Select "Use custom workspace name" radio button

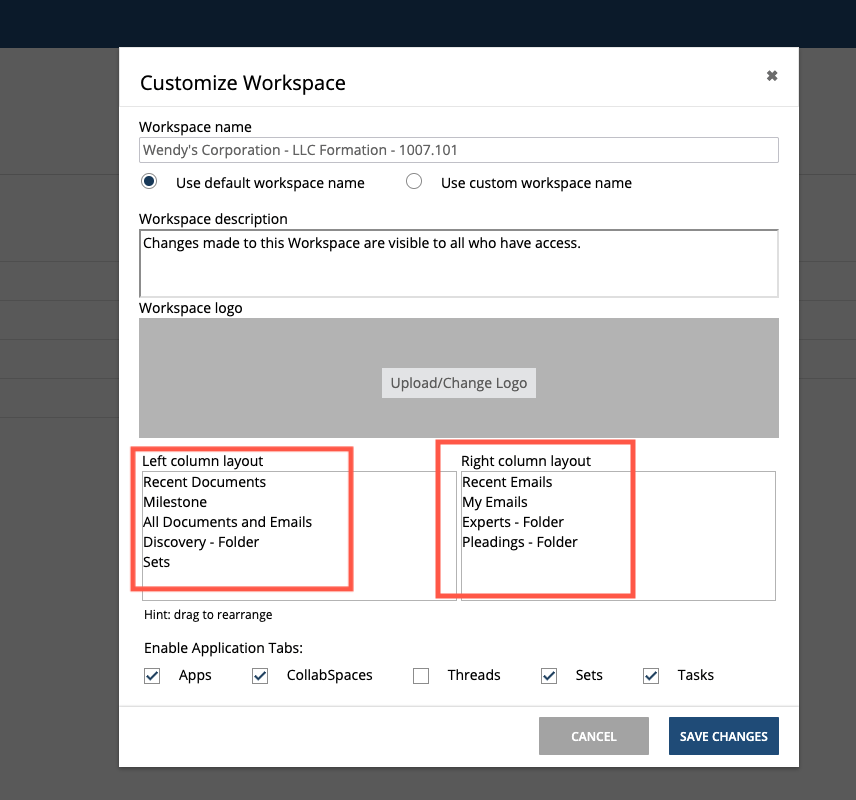coord(414,182)
